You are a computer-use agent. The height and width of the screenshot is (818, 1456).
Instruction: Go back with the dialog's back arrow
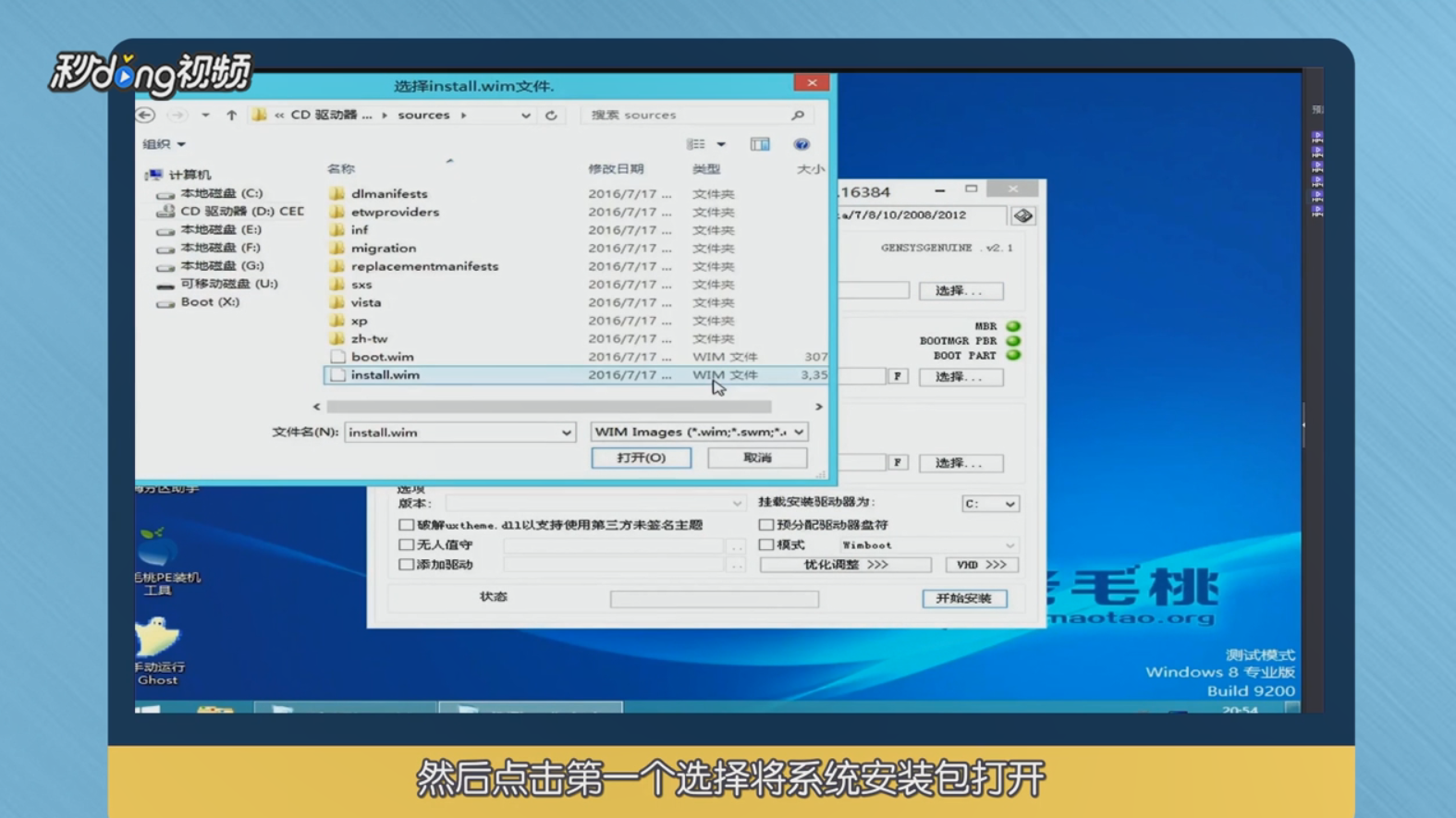coord(145,115)
